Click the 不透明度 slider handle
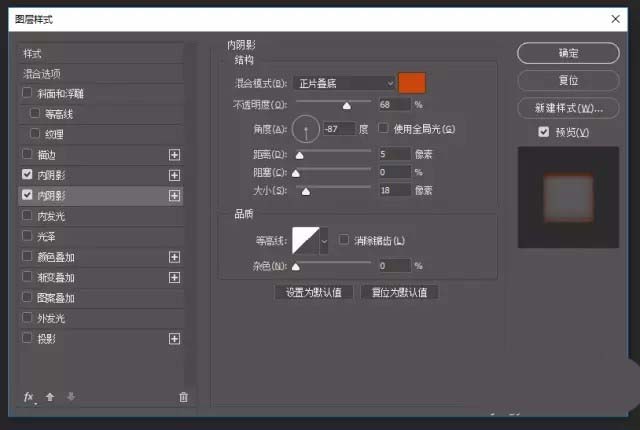Image resolution: width=640 pixels, height=430 pixels. click(347, 106)
